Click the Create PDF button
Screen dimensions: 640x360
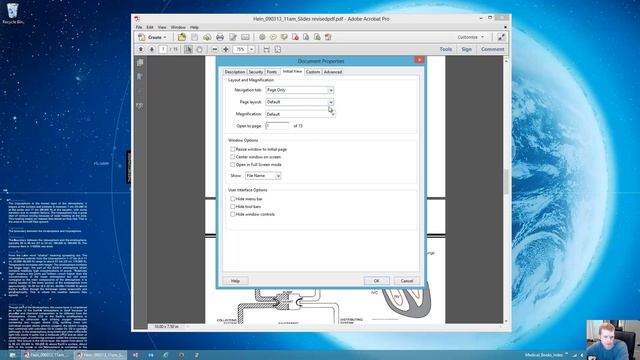[x=152, y=37]
